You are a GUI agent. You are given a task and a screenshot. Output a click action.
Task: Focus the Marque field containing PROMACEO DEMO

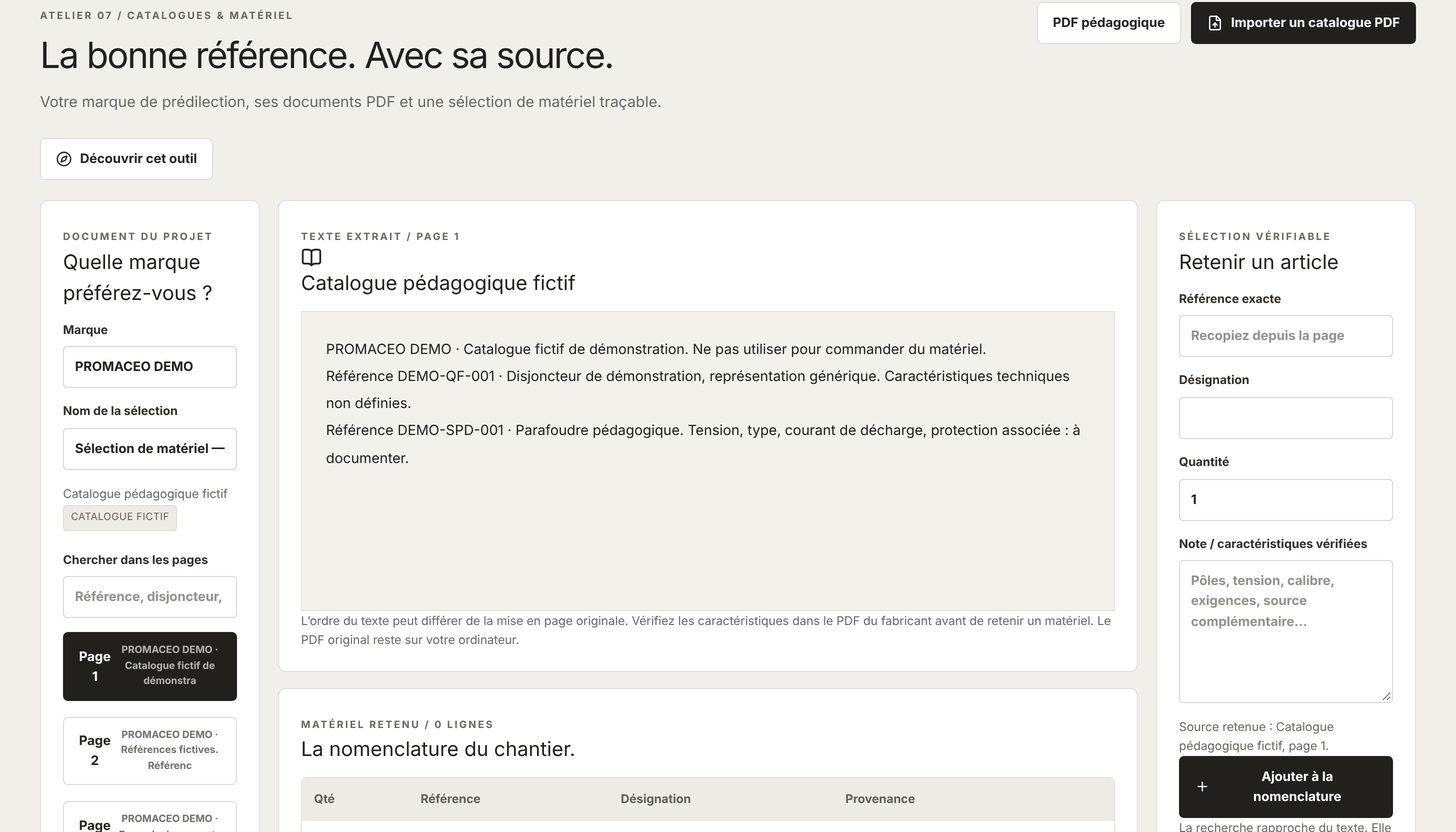[x=150, y=367]
